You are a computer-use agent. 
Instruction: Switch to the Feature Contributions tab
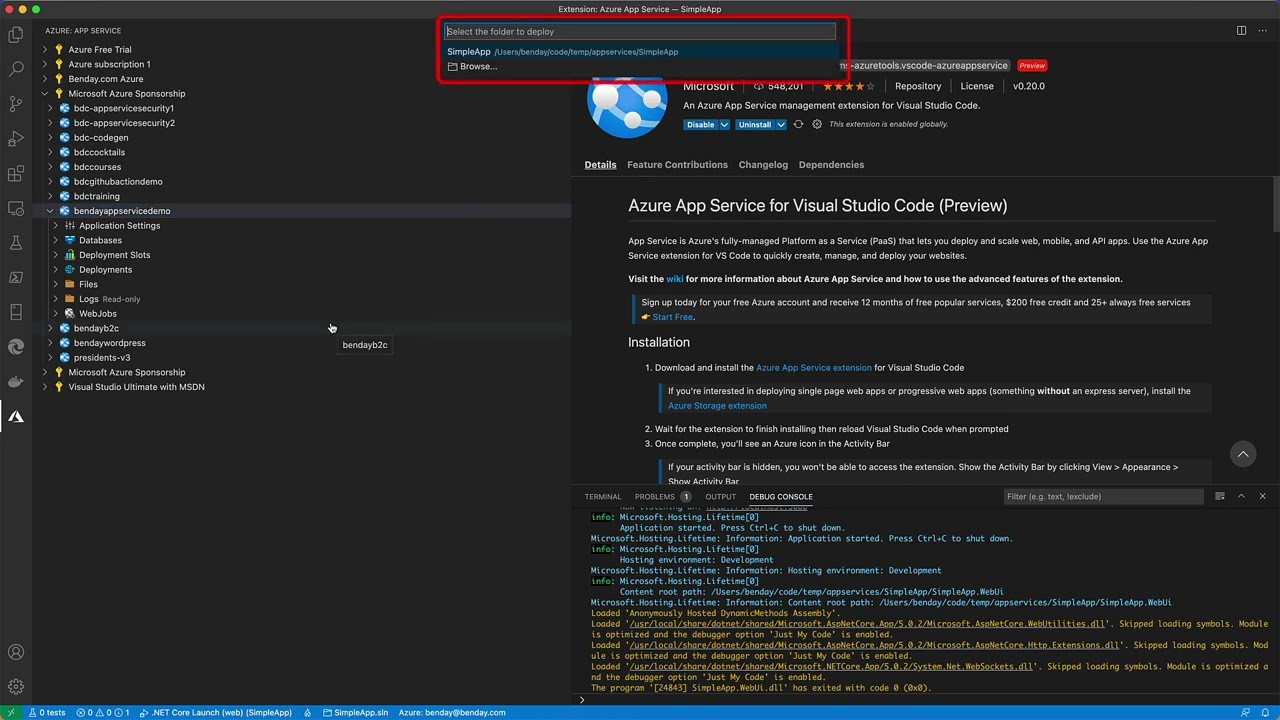tap(677, 165)
